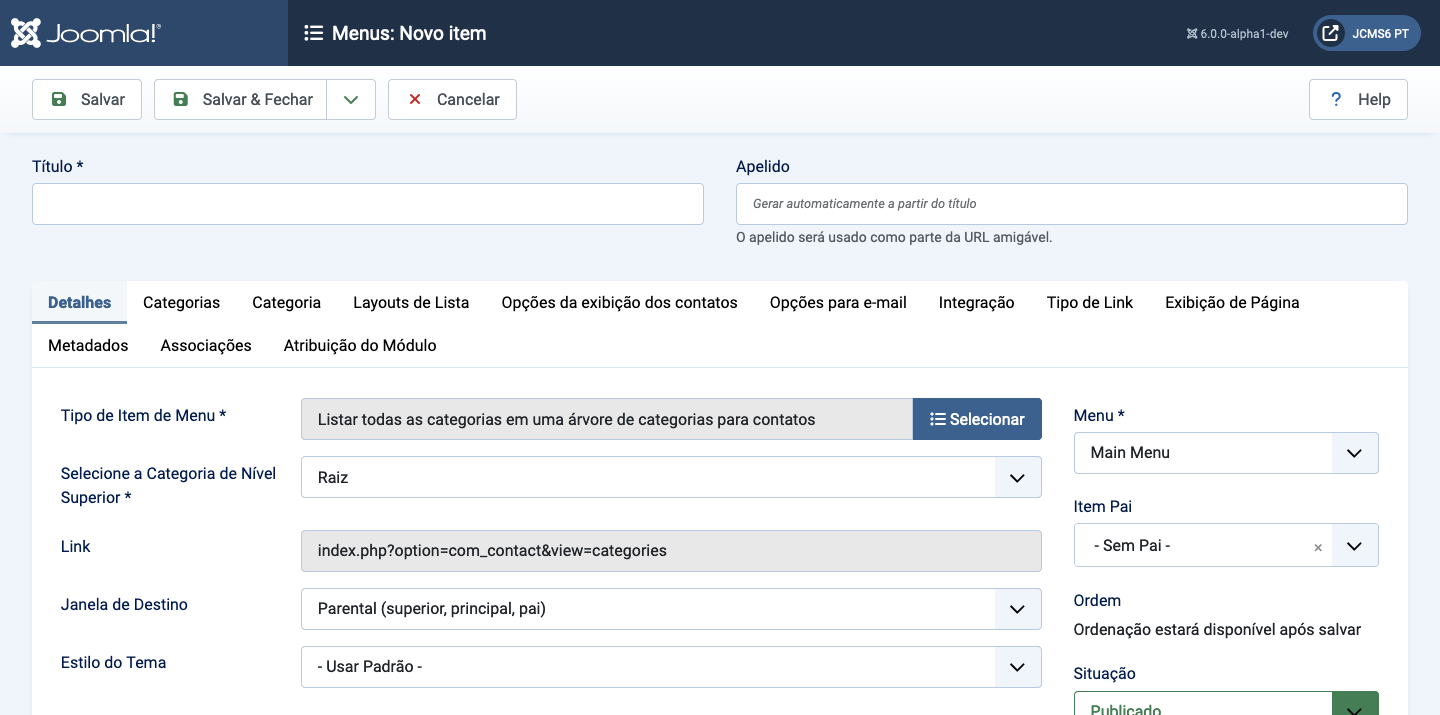1440x715 pixels.
Task: Click the Help button
Action: click(x=1358, y=100)
